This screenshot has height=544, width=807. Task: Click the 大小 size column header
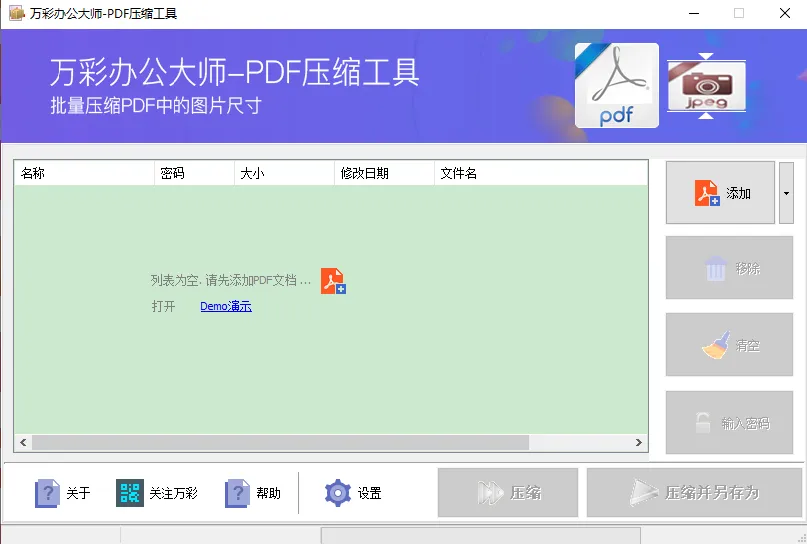click(x=285, y=173)
